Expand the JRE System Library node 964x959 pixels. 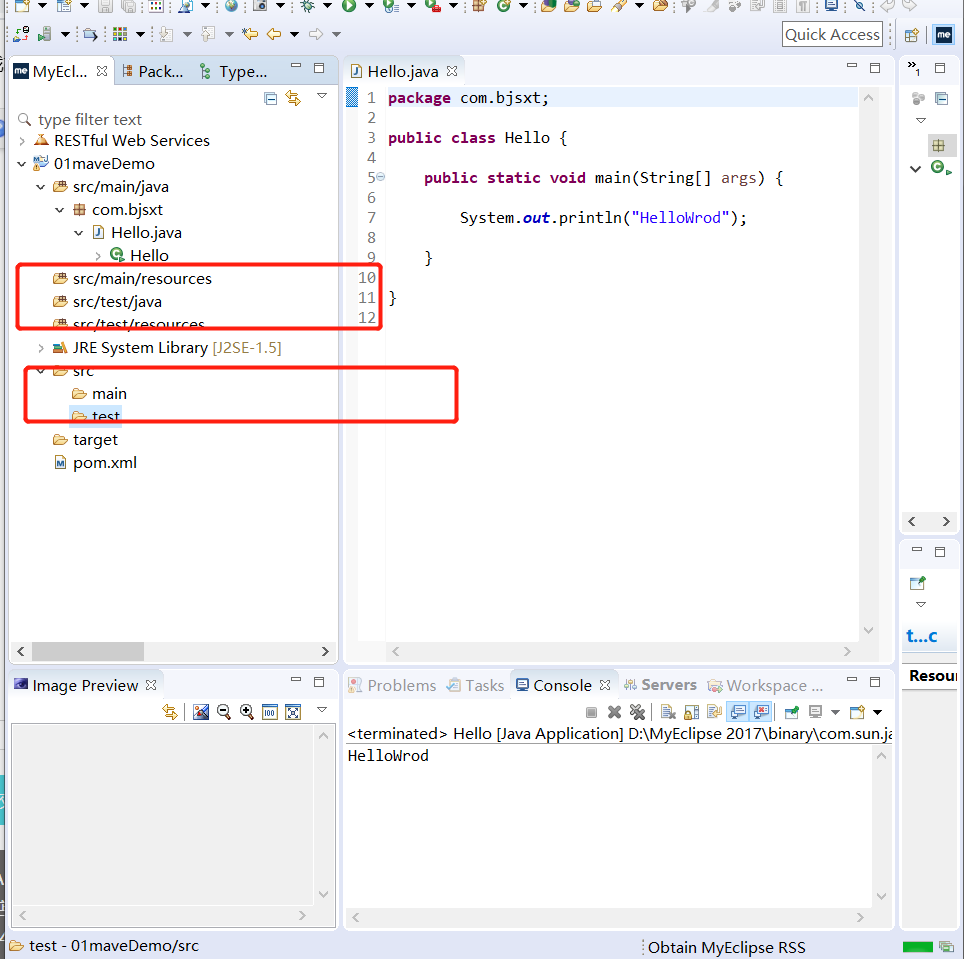[x=41, y=348]
